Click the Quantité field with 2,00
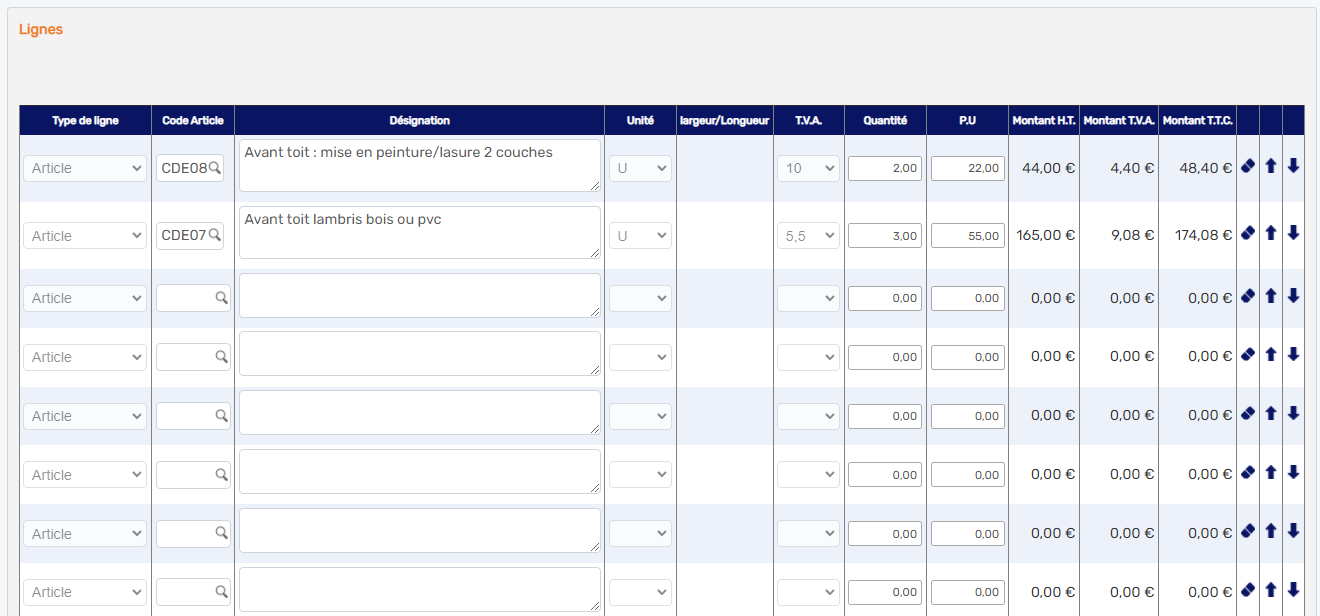 click(884, 168)
